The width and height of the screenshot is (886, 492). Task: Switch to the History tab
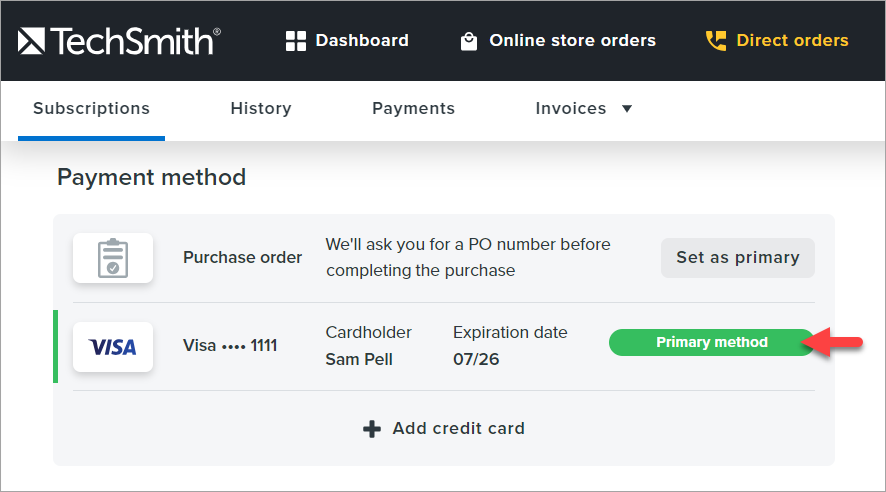(x=261, y=108)
